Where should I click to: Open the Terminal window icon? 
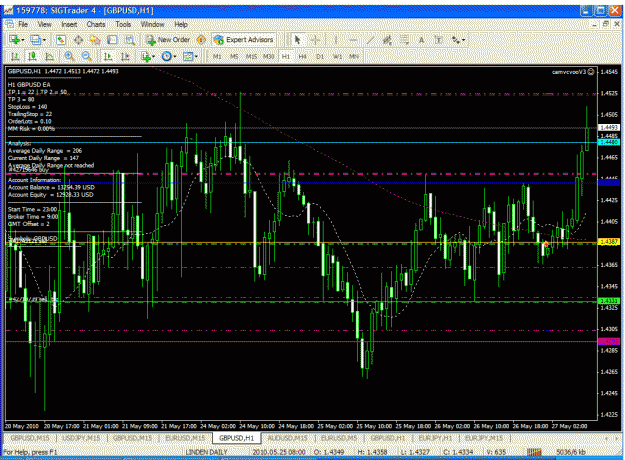coord(112,40)
